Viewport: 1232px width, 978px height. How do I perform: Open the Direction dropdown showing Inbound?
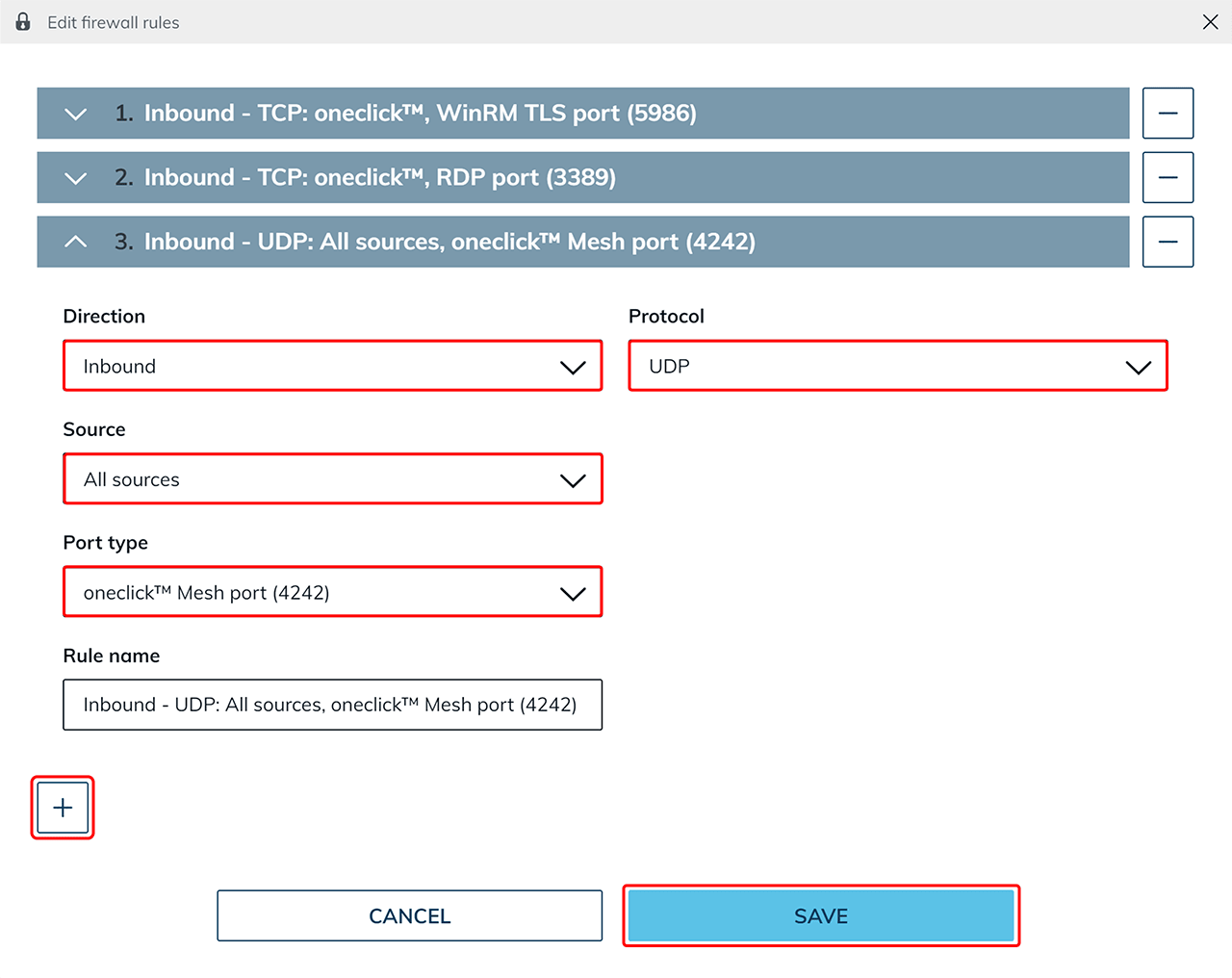point(332,366)
